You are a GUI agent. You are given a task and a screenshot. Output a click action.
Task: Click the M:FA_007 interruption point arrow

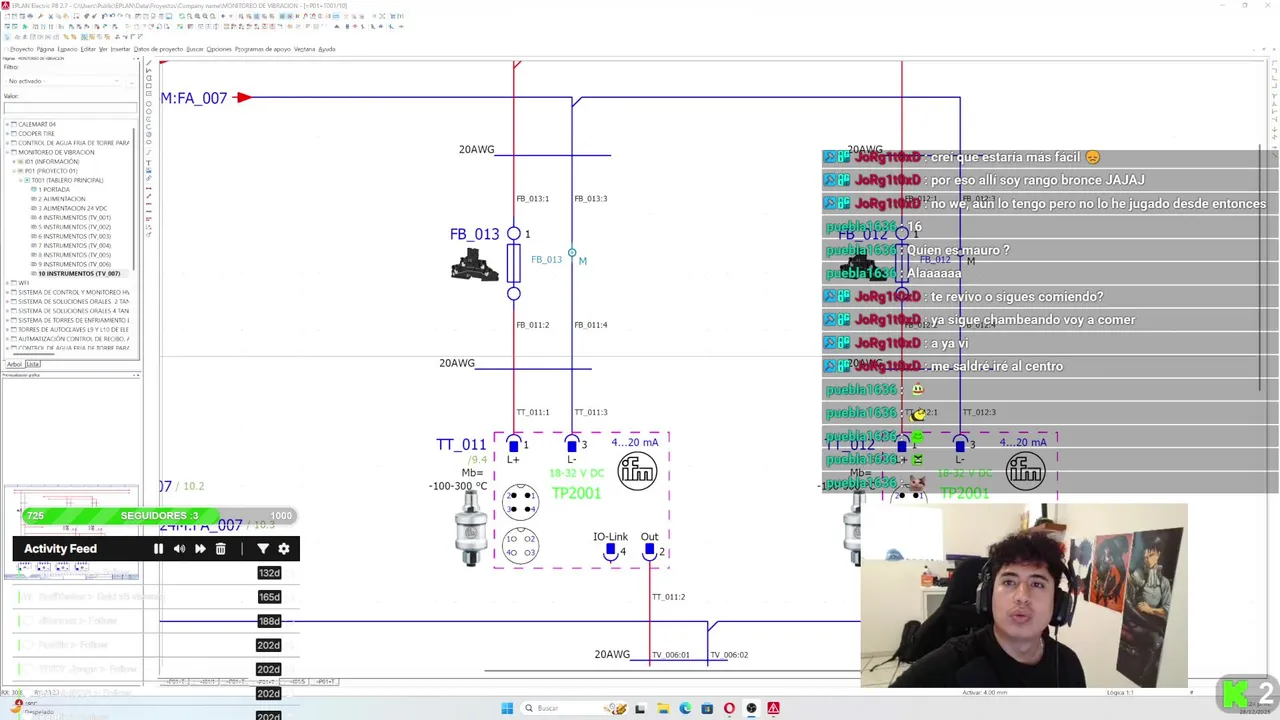(243, 97)
